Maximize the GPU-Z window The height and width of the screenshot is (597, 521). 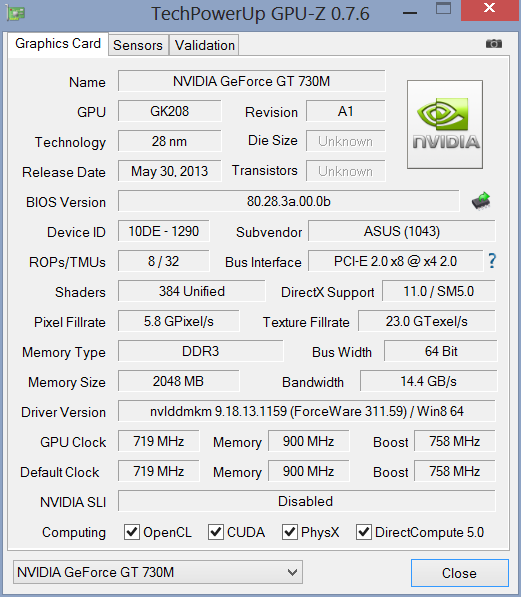(443, 9)
